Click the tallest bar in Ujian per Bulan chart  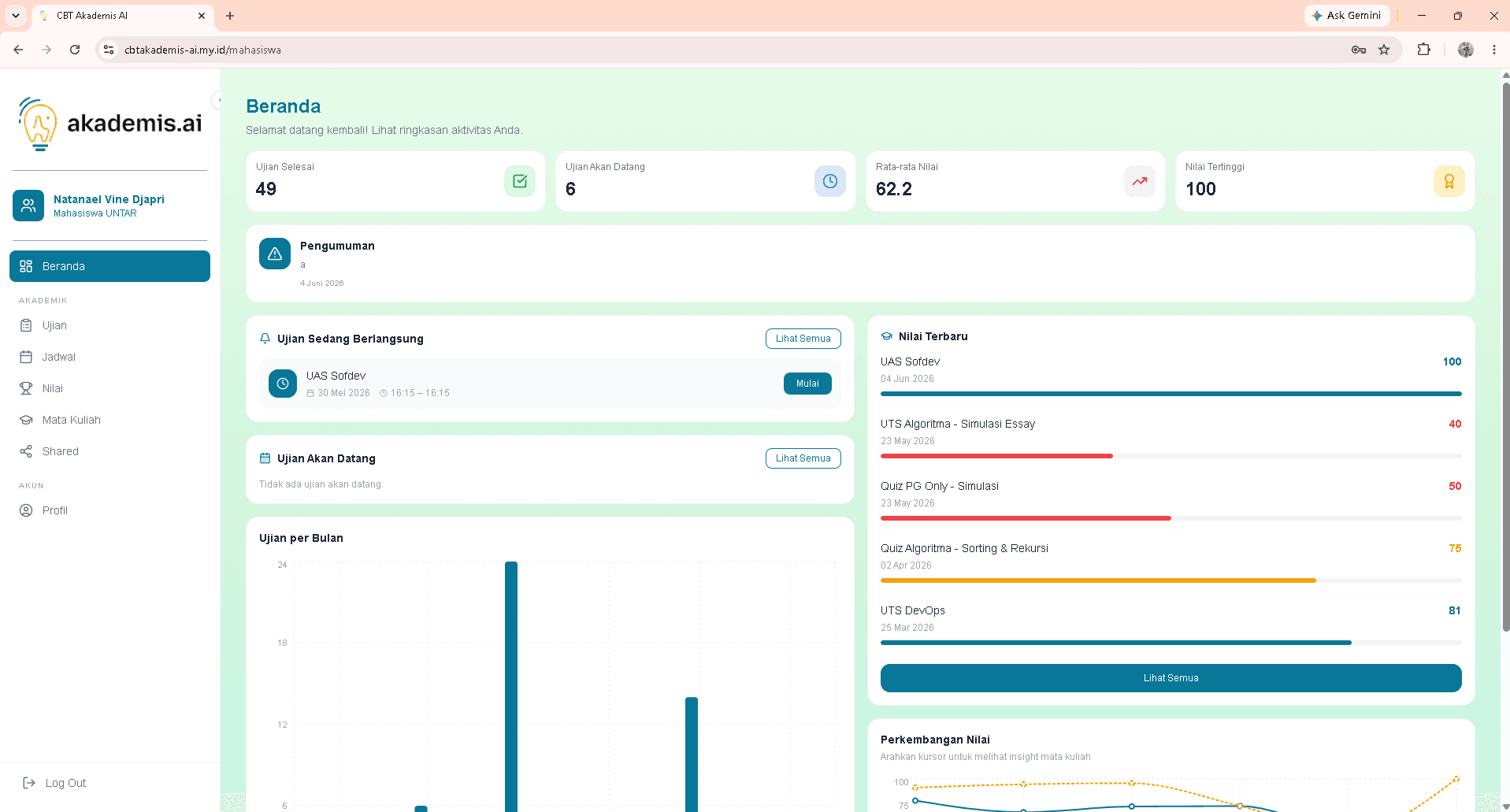[x=511, y=686]
